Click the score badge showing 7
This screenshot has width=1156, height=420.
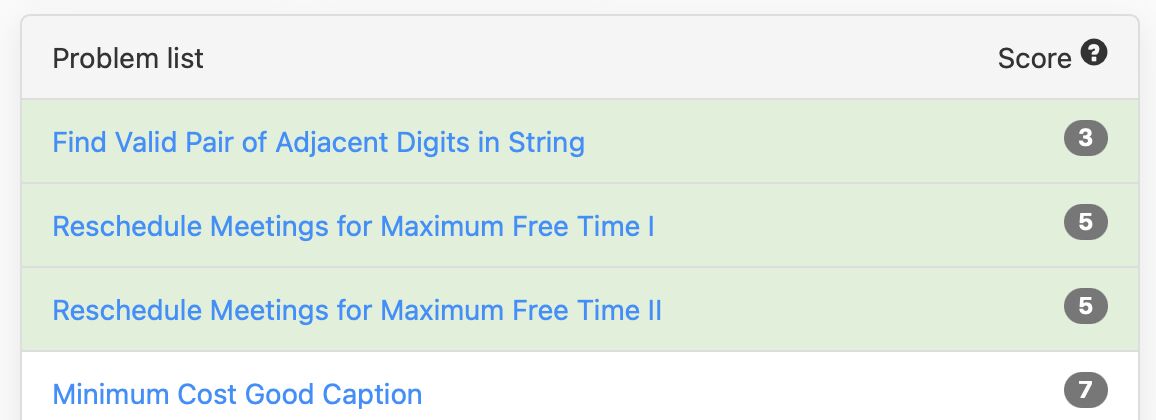pyautogui.click(x=1085, y=390)
